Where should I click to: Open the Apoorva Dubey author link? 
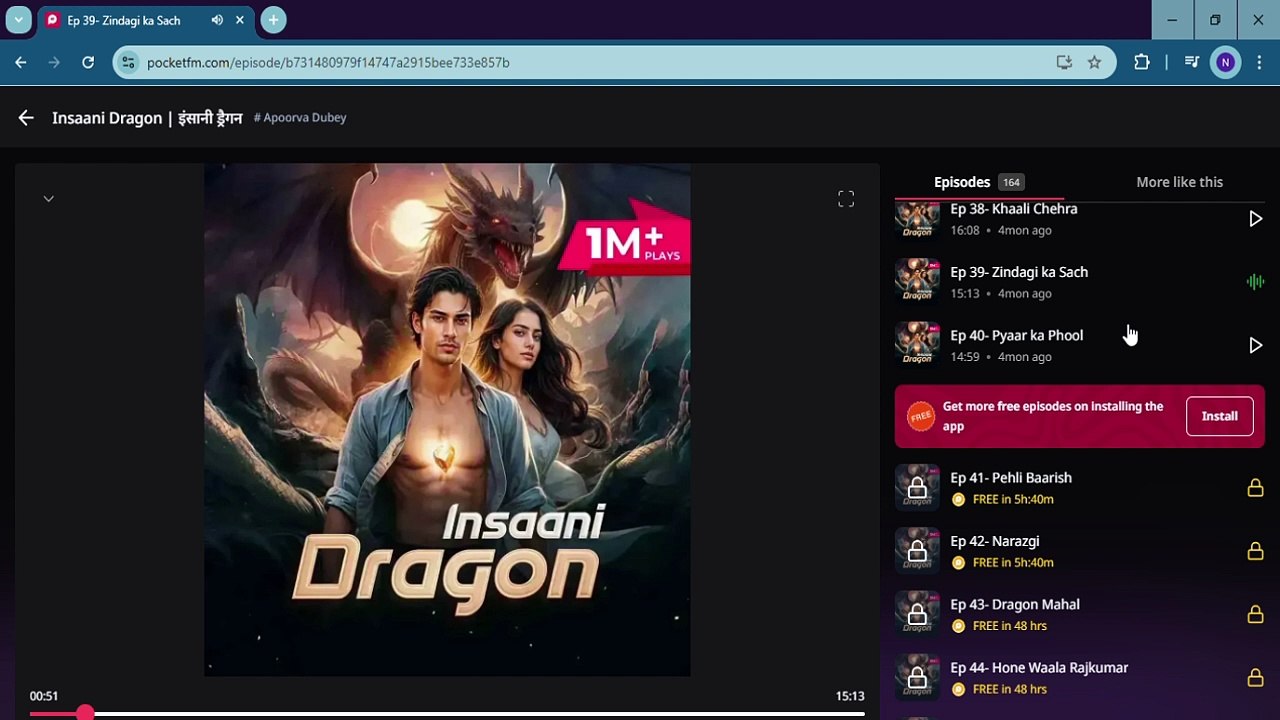pos(300,117)
